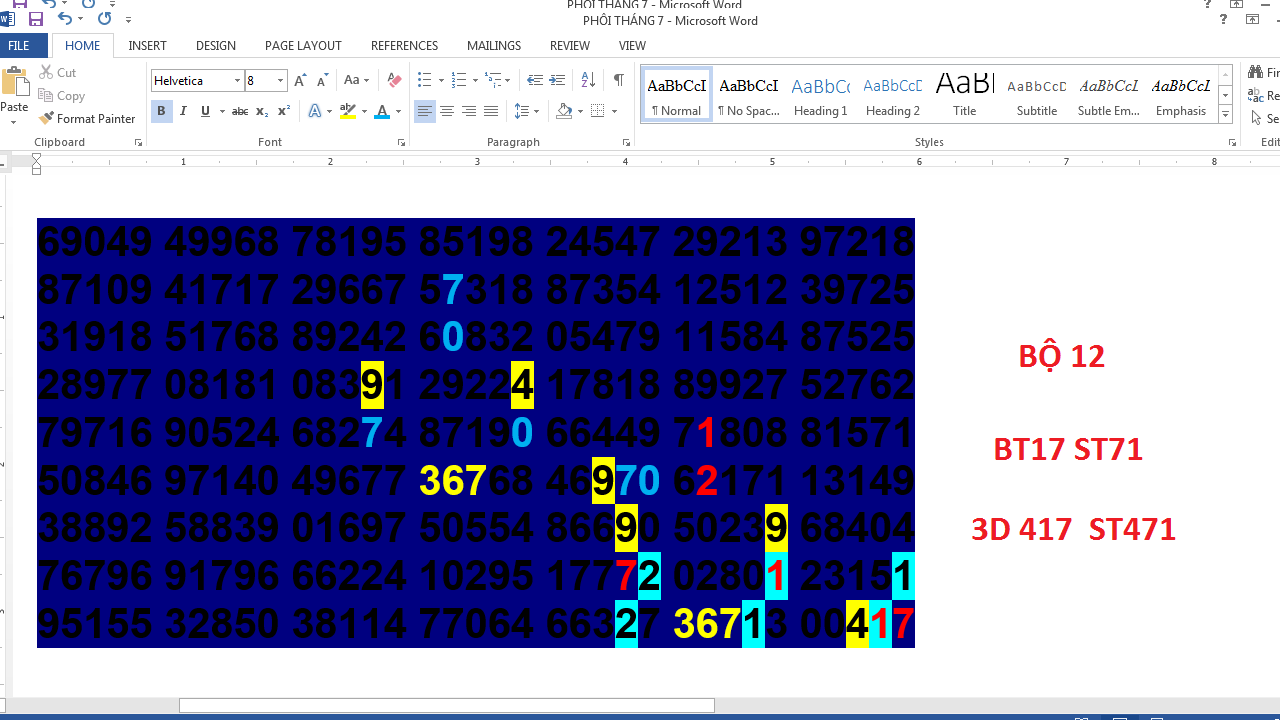Click the Save icon in quick access toolbar
Image resolution: width=1280 pixels, height=720 pixels.
coord(36,18)
